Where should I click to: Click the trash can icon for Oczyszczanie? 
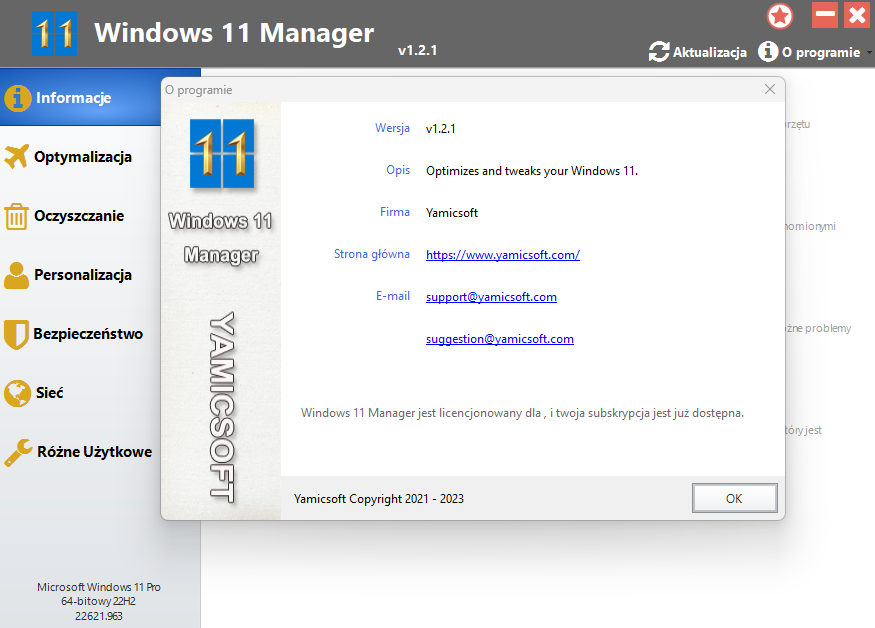coord(16,216)
